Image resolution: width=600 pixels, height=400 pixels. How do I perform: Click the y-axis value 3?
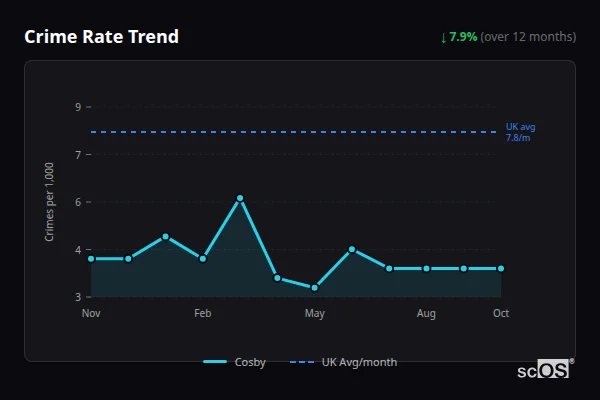pos(78,297)
